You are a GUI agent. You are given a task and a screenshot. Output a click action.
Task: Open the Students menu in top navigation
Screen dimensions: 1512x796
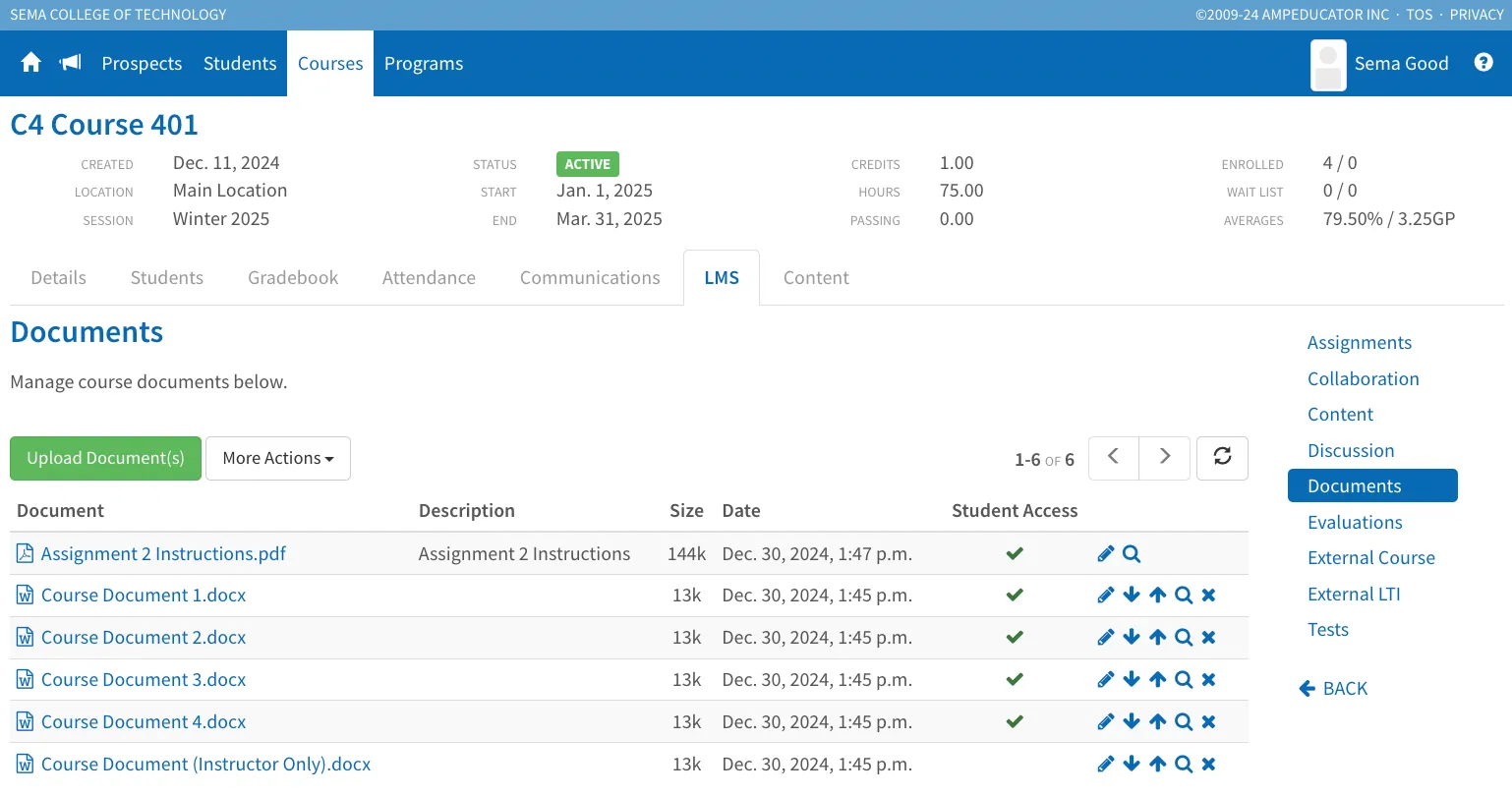[240, 63]
